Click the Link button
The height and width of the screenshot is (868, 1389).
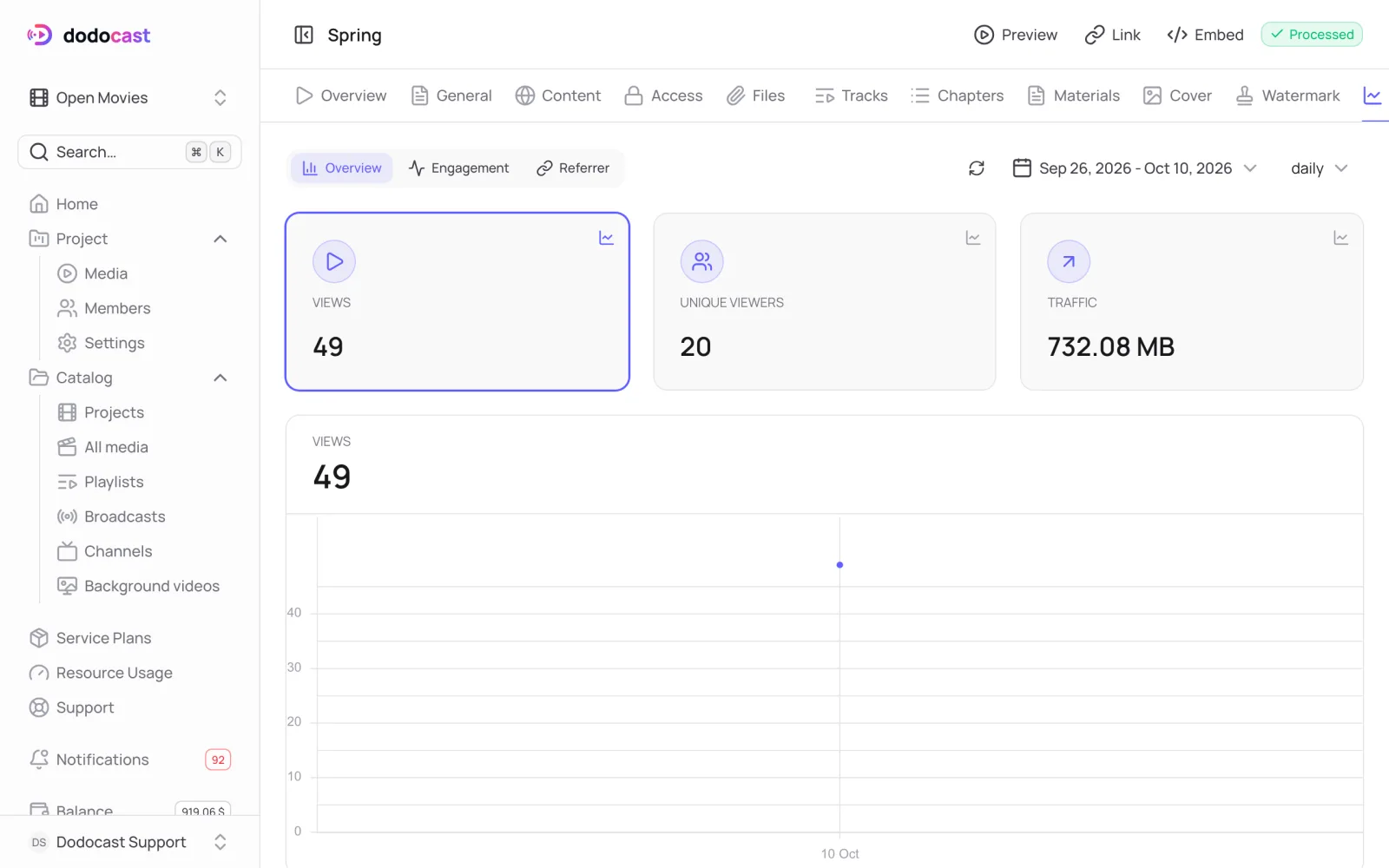pyautogui.click(x=1113, y=35)
